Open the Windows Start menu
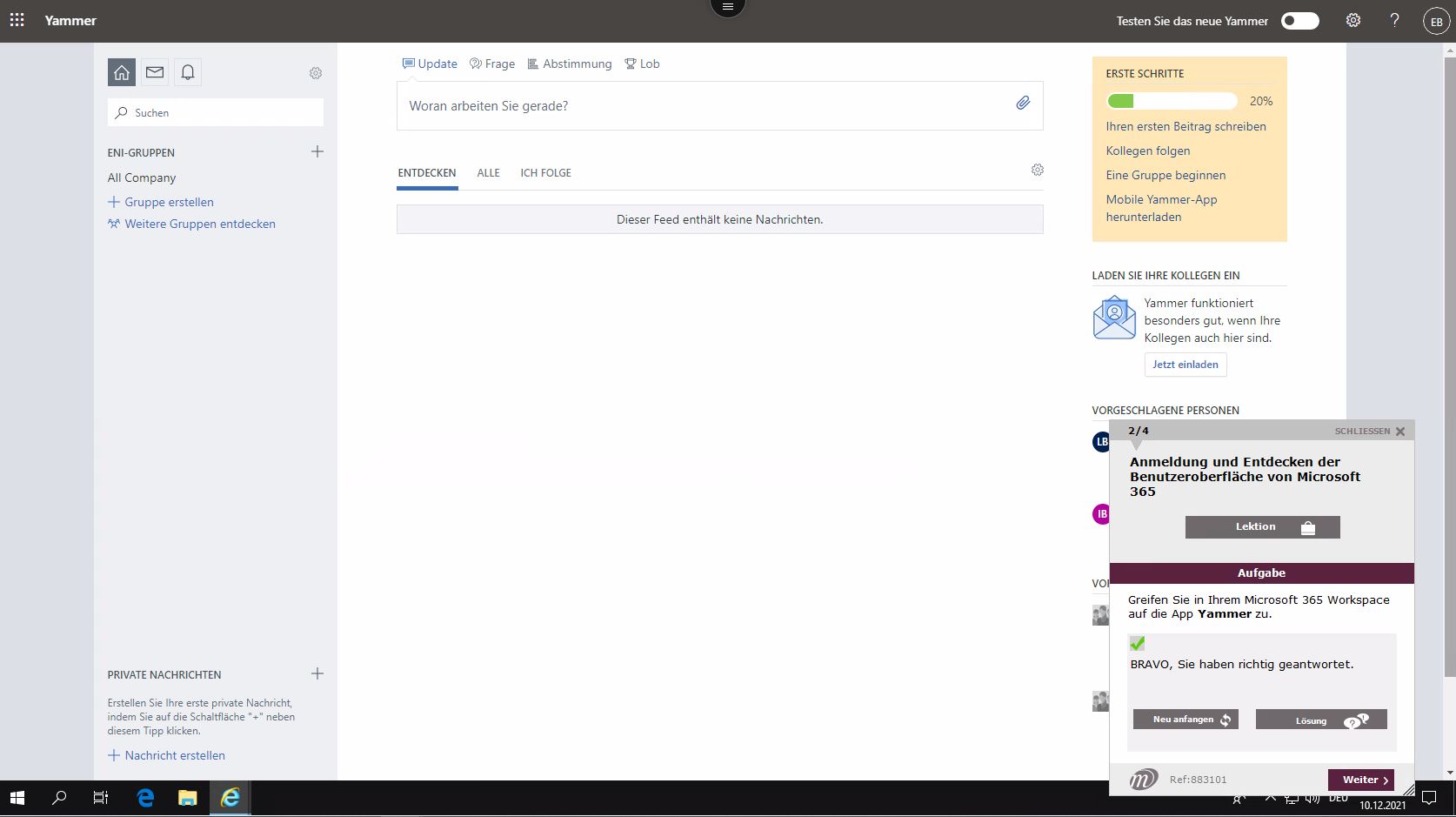This screenshot has height=817, width=1456. point(17,797)
